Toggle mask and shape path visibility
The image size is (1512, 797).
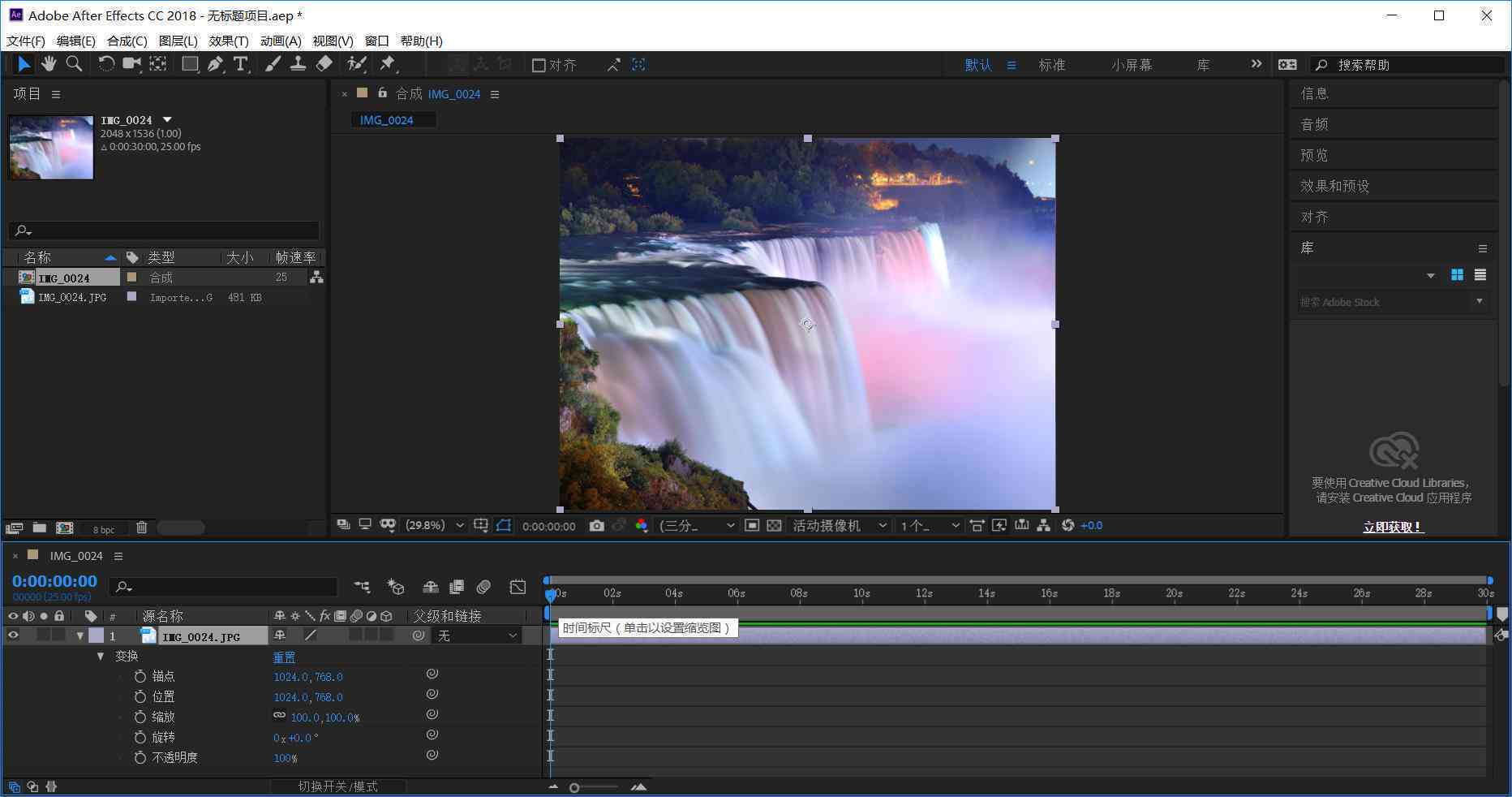(504, 526)
